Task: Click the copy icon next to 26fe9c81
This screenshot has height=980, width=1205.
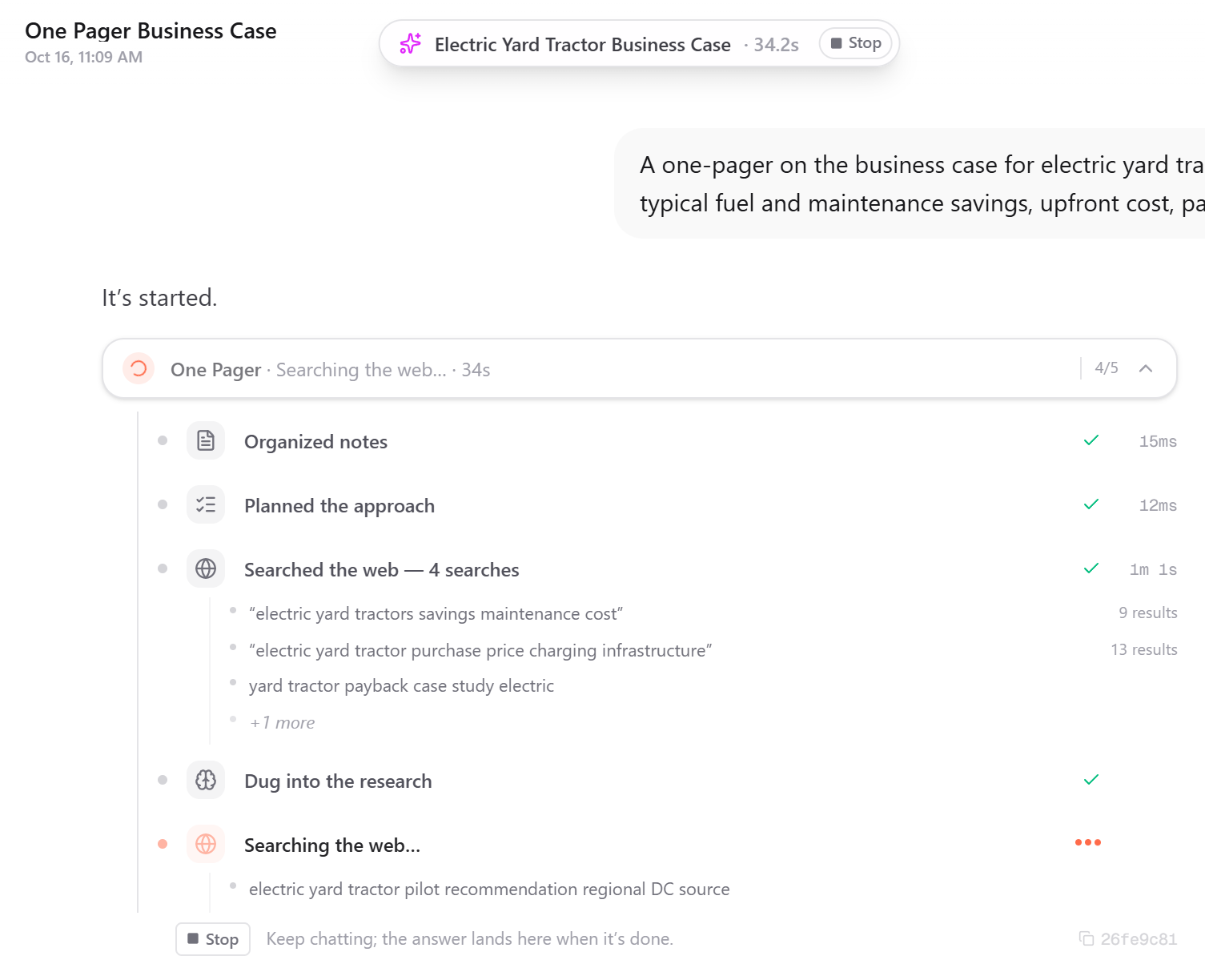Action: 1087,938
